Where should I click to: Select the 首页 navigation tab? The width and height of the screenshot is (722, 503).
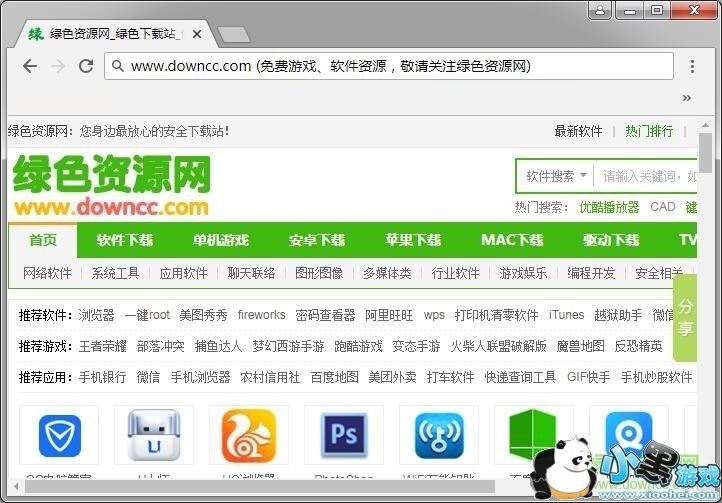pos(43,240)
